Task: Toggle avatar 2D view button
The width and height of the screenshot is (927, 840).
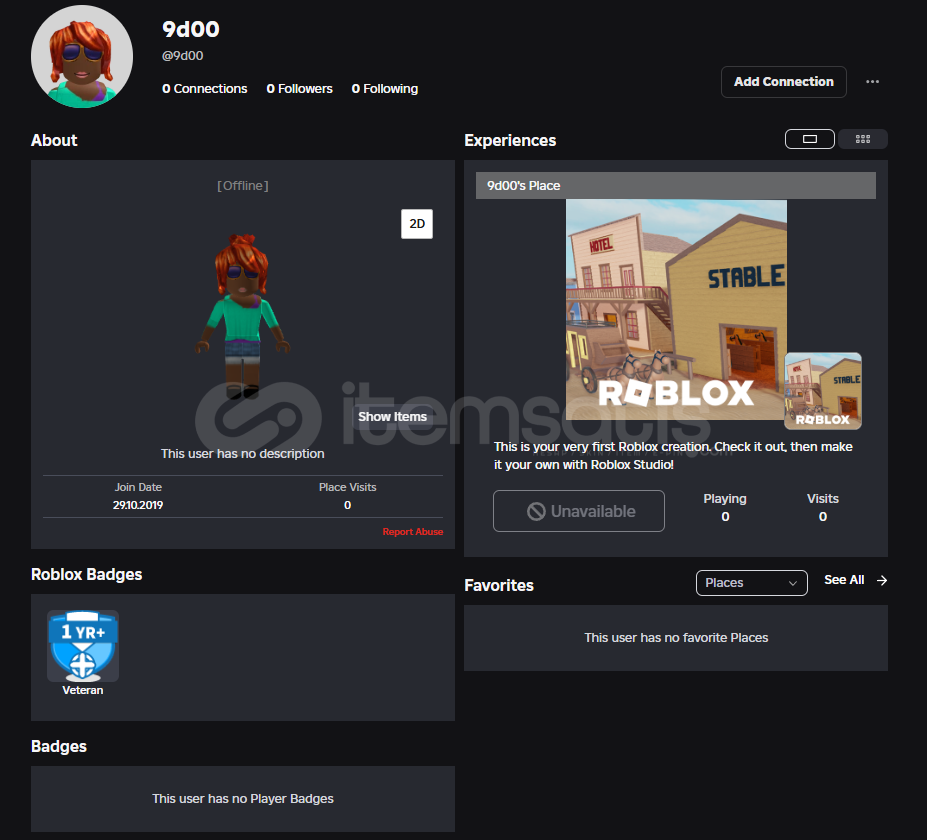Action: click(x=417, y=223)
